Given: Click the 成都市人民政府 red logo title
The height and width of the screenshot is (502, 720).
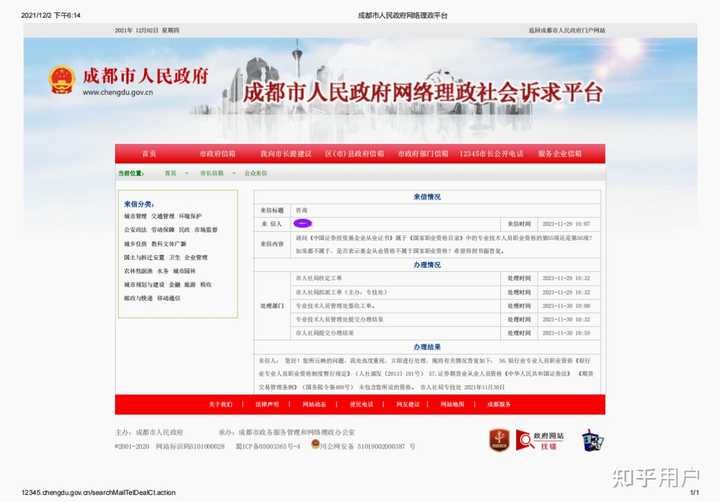Looking at the screenshot, I should click(145, 76).
